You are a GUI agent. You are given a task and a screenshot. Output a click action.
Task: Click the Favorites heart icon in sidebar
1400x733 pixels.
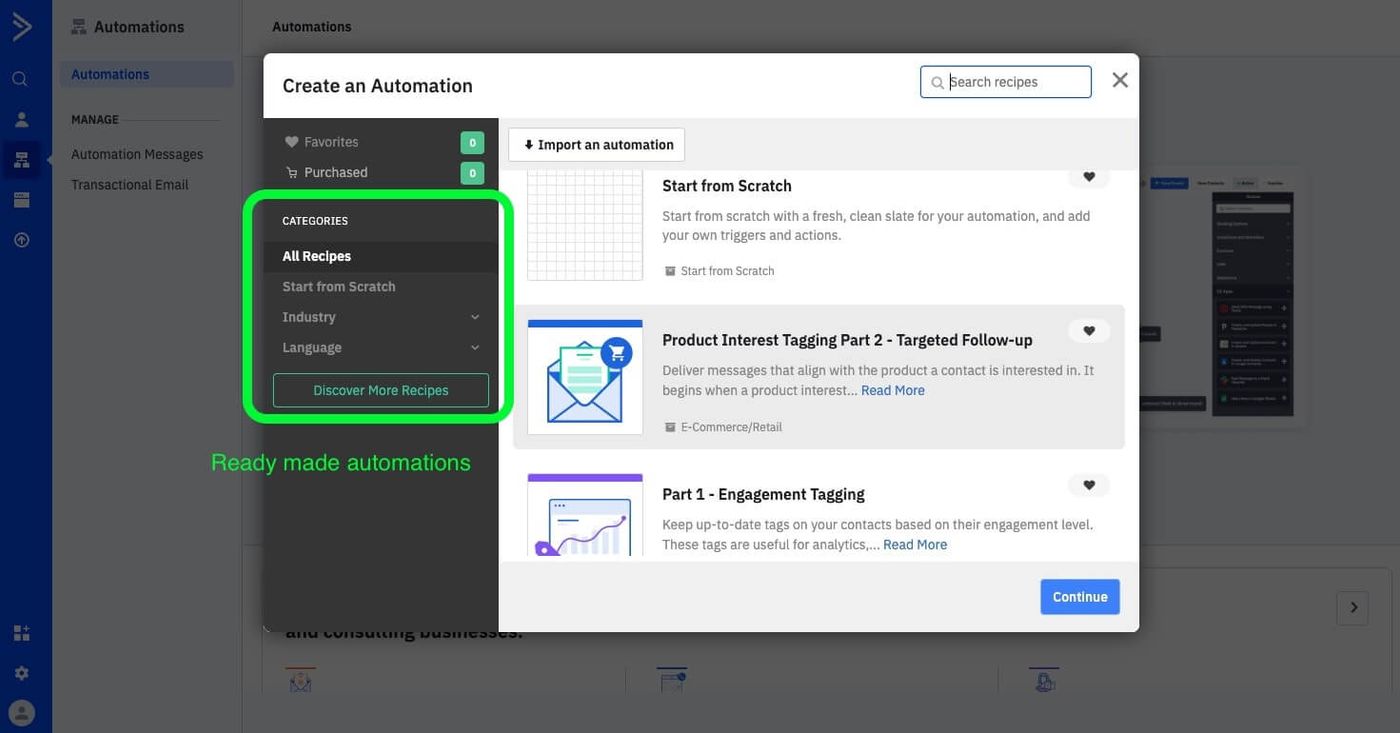click(292, 142)
